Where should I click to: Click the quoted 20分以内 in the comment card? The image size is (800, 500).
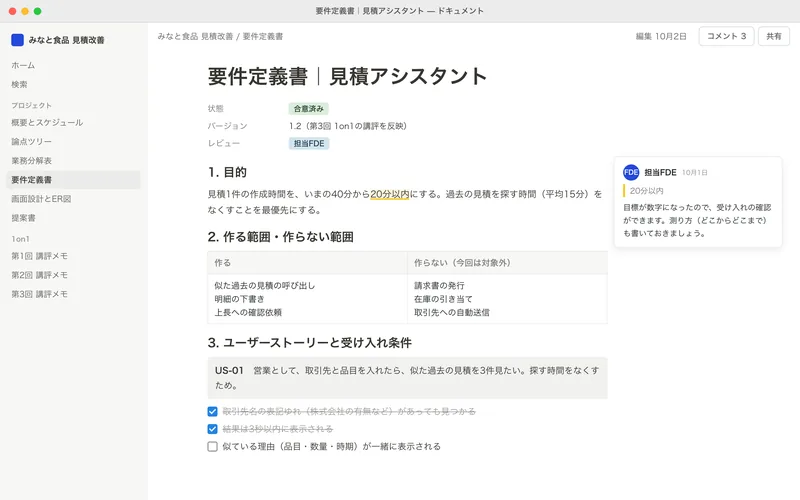[x=646, y=191]
